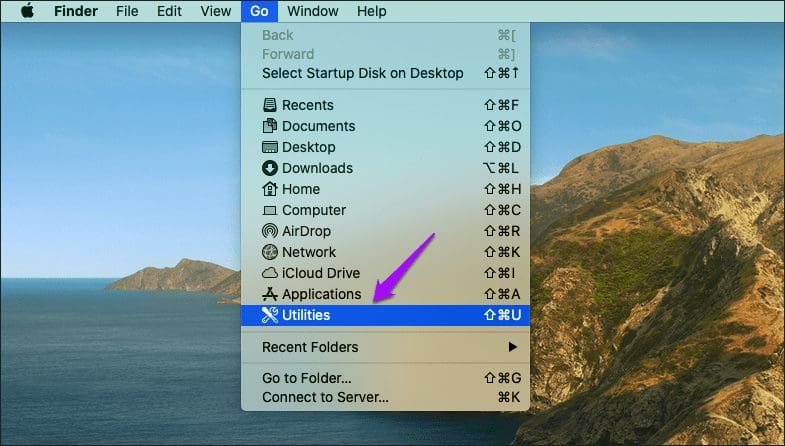This screenshot has width=785, height=446.
Task: Click the Recents text label
Action: point(307,105)
